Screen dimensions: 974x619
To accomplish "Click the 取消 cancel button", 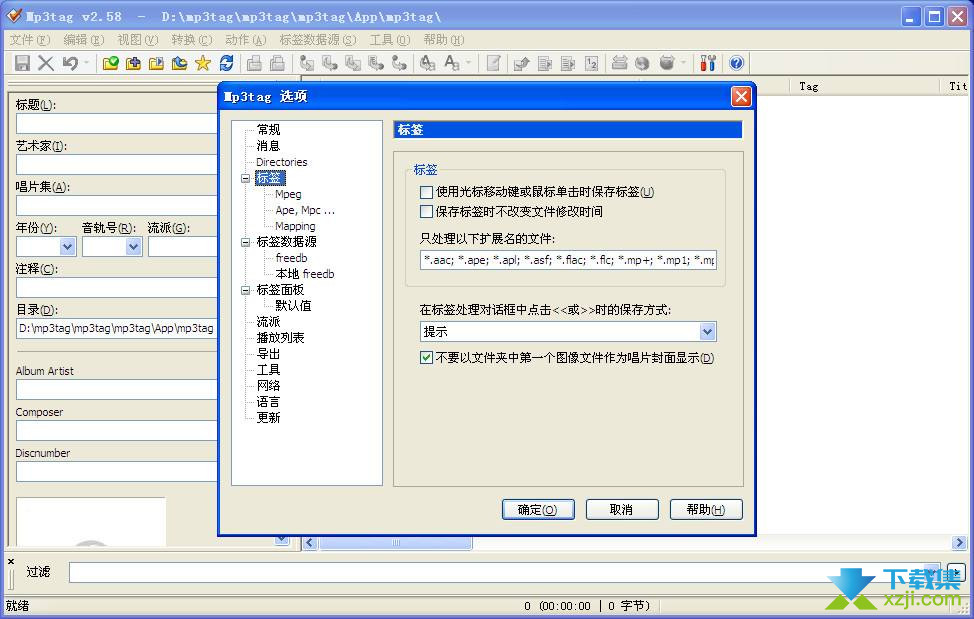I will [622, 510].
